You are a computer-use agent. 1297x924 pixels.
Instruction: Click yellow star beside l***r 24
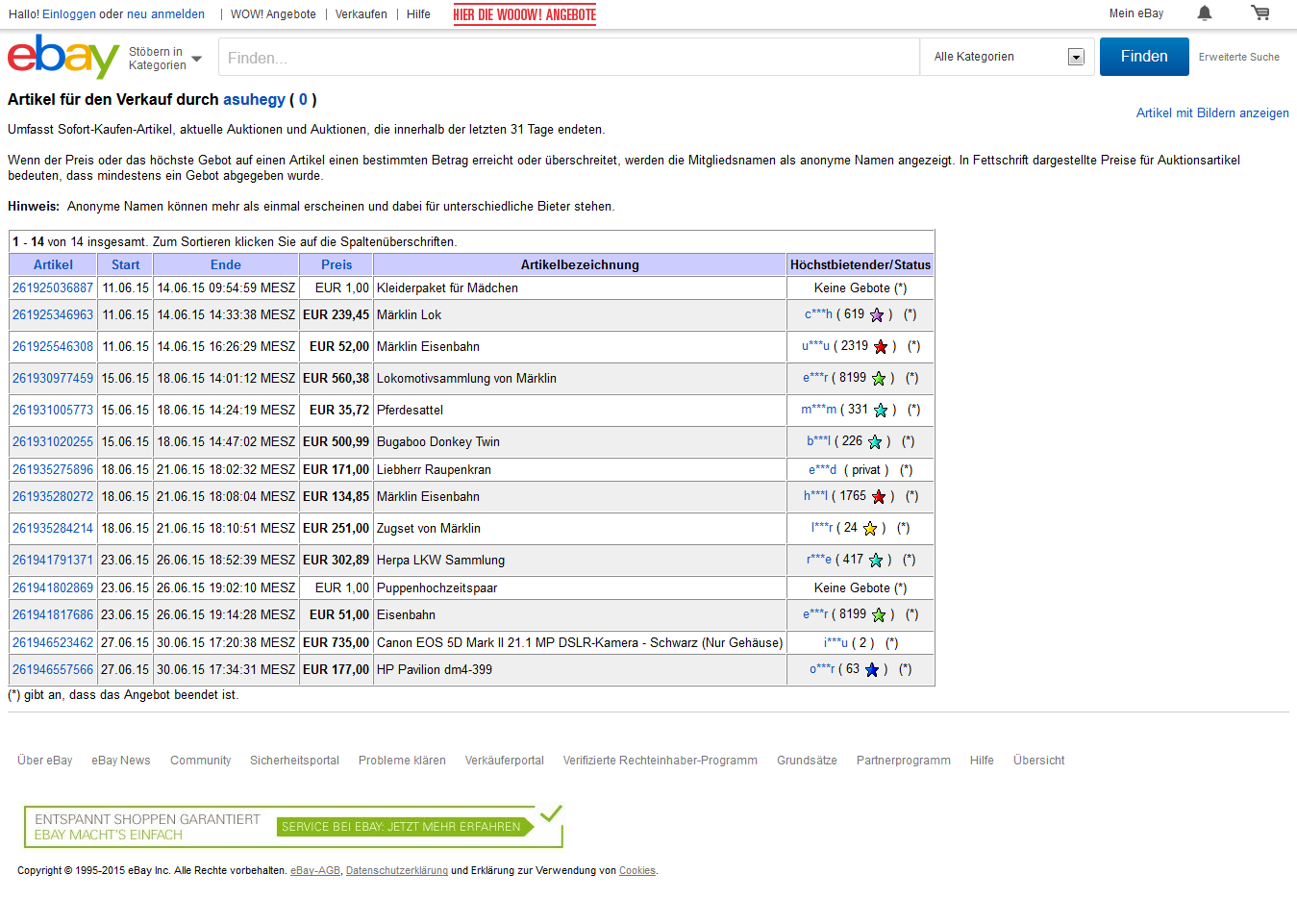click(x=870, y=529)
